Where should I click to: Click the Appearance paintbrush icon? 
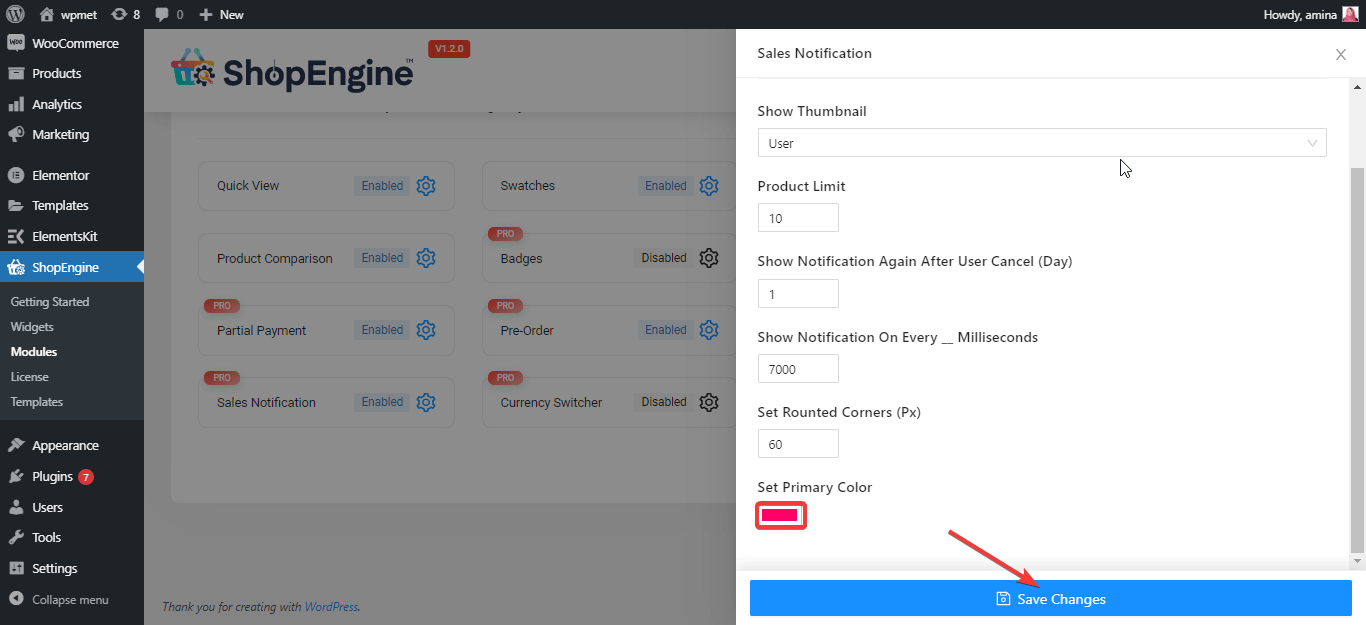(16, 445)
